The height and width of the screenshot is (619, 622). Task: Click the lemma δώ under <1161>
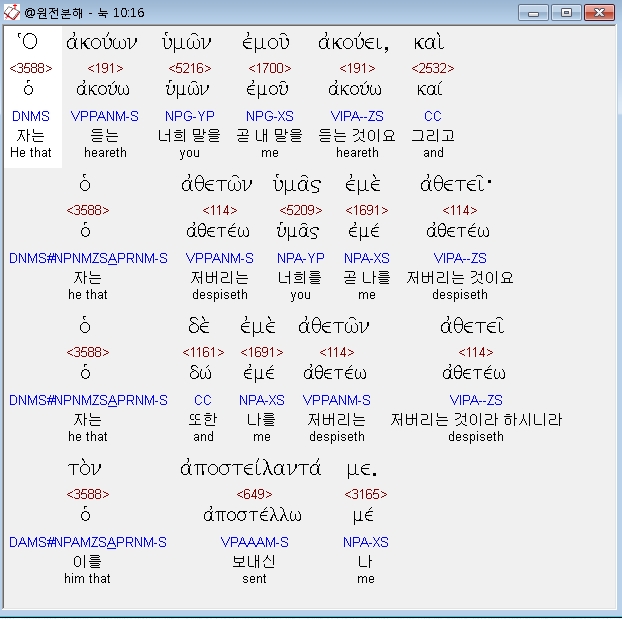coord(200,373)
